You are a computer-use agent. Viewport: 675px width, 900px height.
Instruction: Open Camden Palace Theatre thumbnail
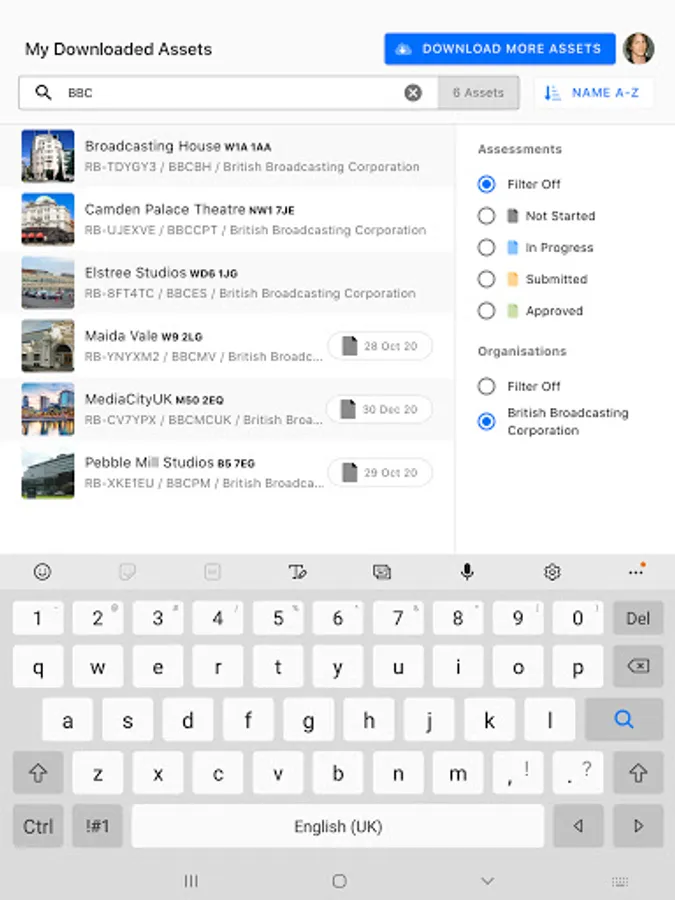click(48, 219)
